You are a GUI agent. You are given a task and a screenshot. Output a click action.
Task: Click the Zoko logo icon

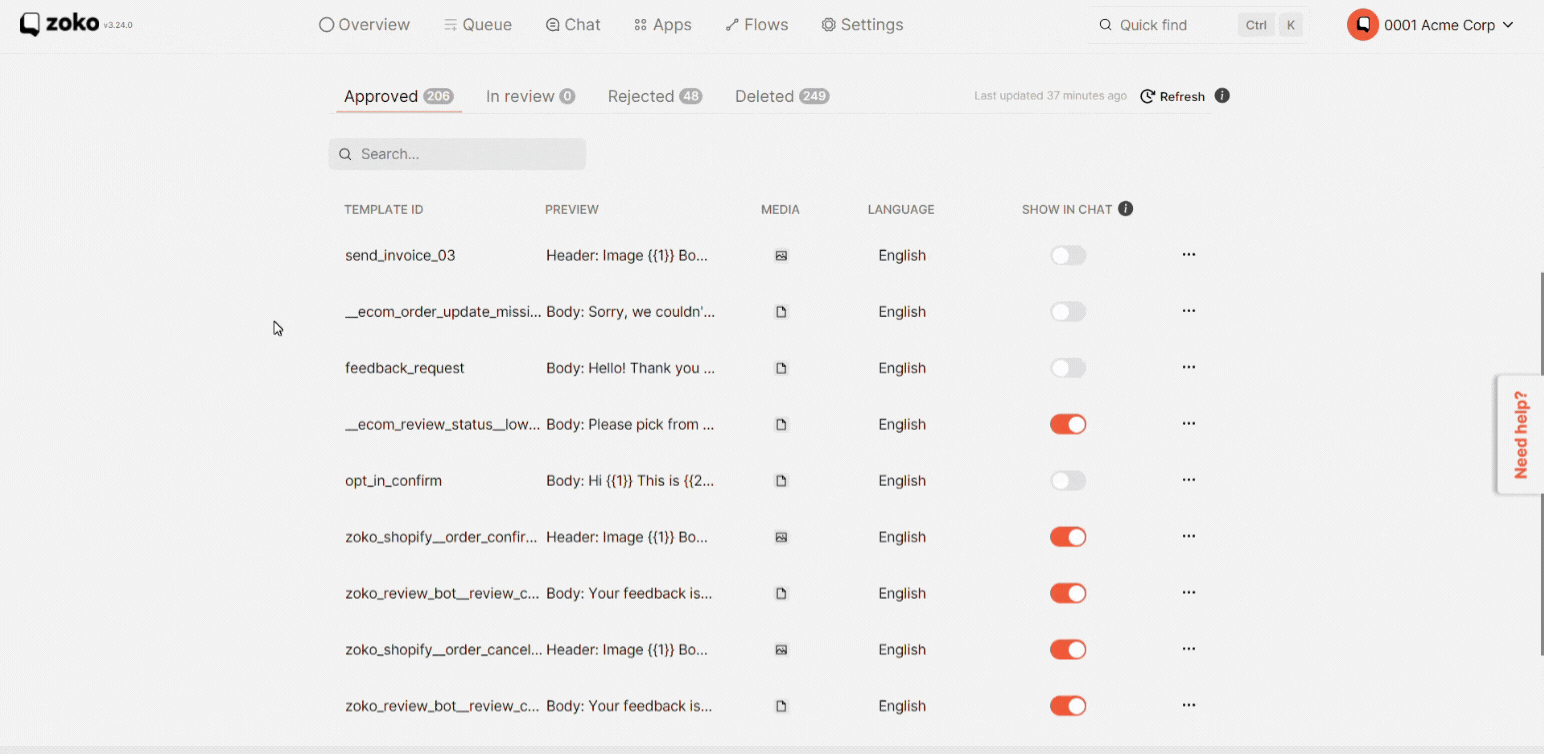[x=31, y=24]
